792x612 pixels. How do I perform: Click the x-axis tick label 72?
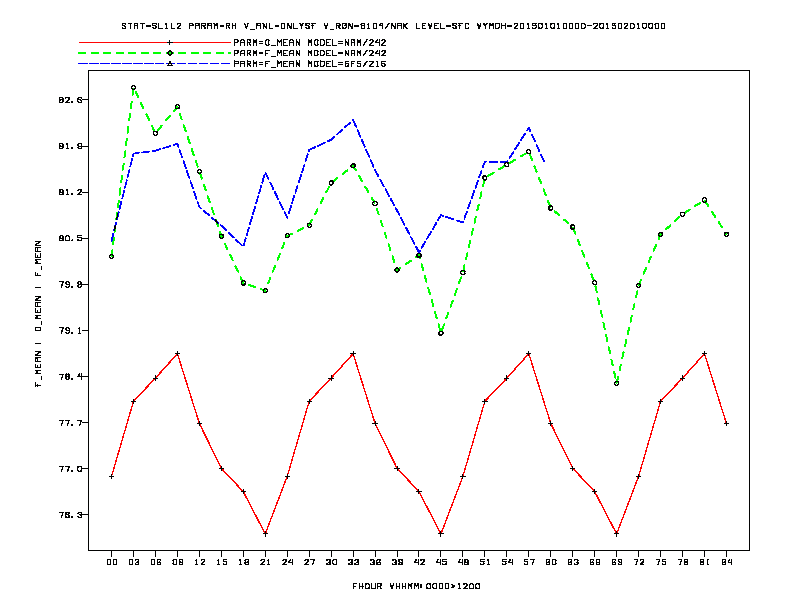(638, 562)
